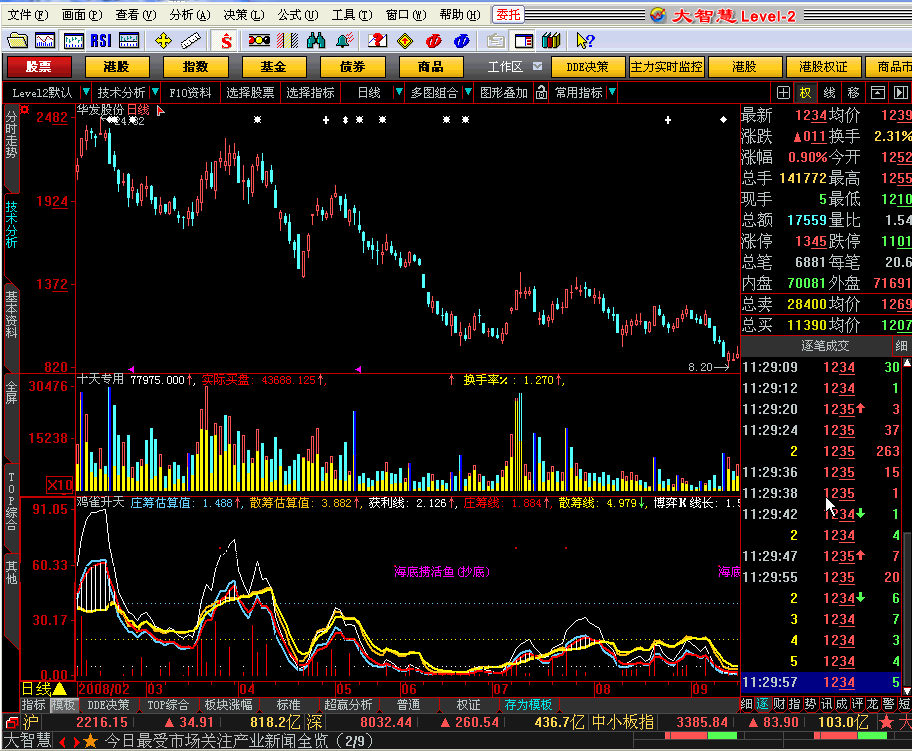Click the orange star news icon

[90, 741]
